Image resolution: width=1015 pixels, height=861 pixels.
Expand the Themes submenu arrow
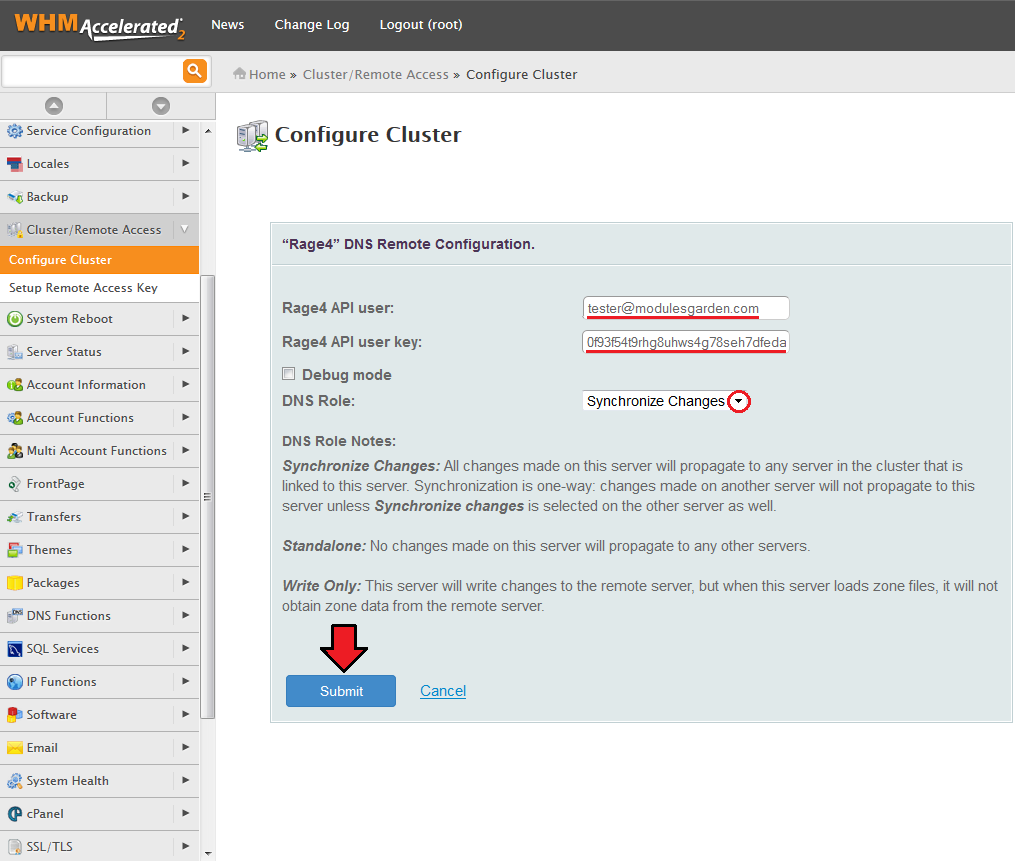coord(186,549)
